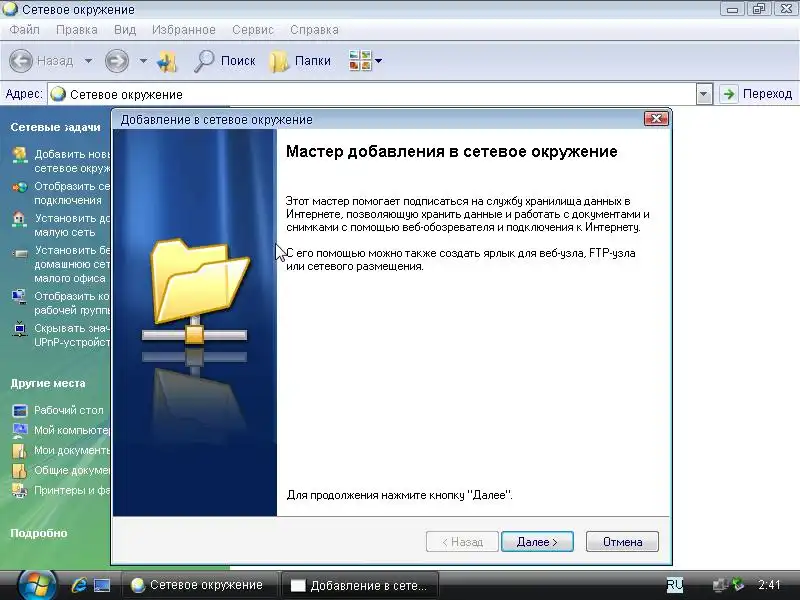Open the Views dropdown arrow
800x600 pixels.
[x=379, y=61]
